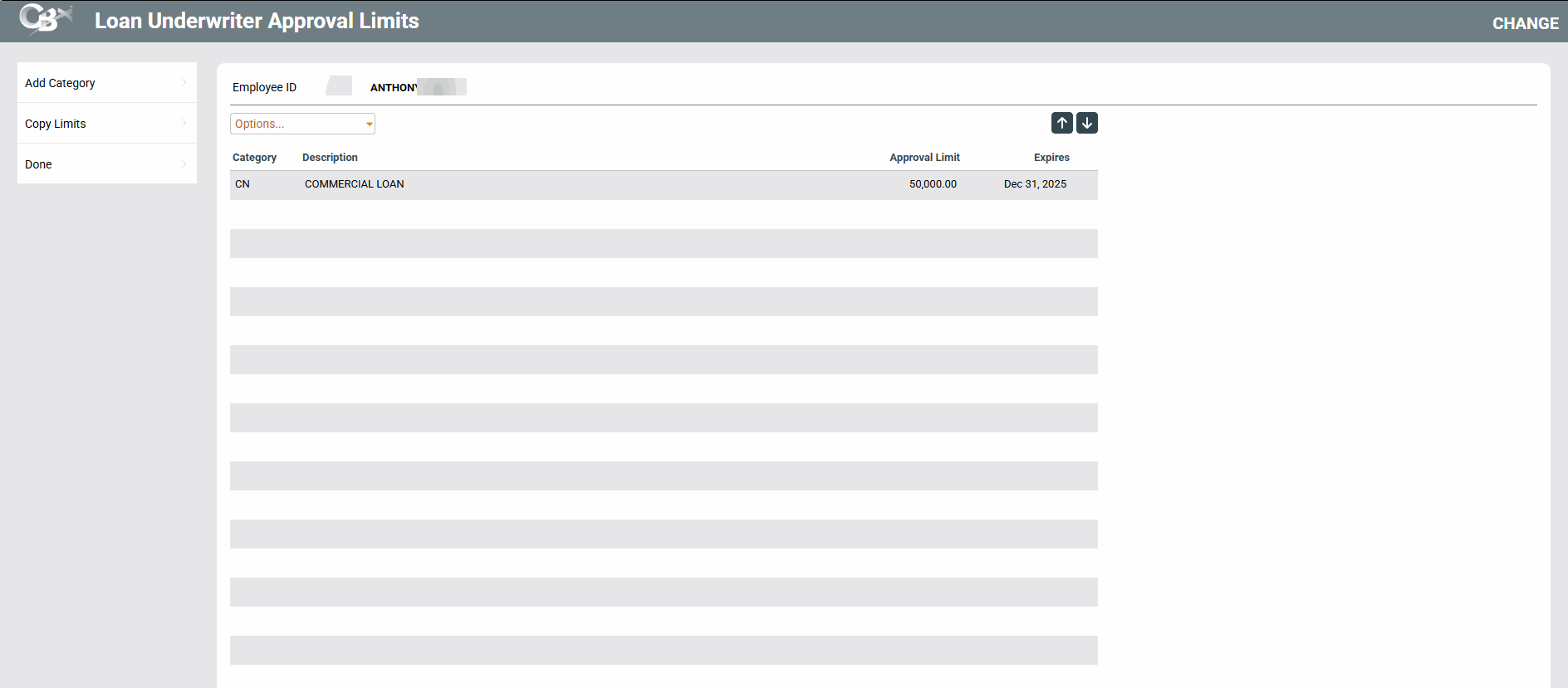Click the CHANGE mode label
The height and width of the screenshot is (688, 1568).
(x=1525, y=23)
